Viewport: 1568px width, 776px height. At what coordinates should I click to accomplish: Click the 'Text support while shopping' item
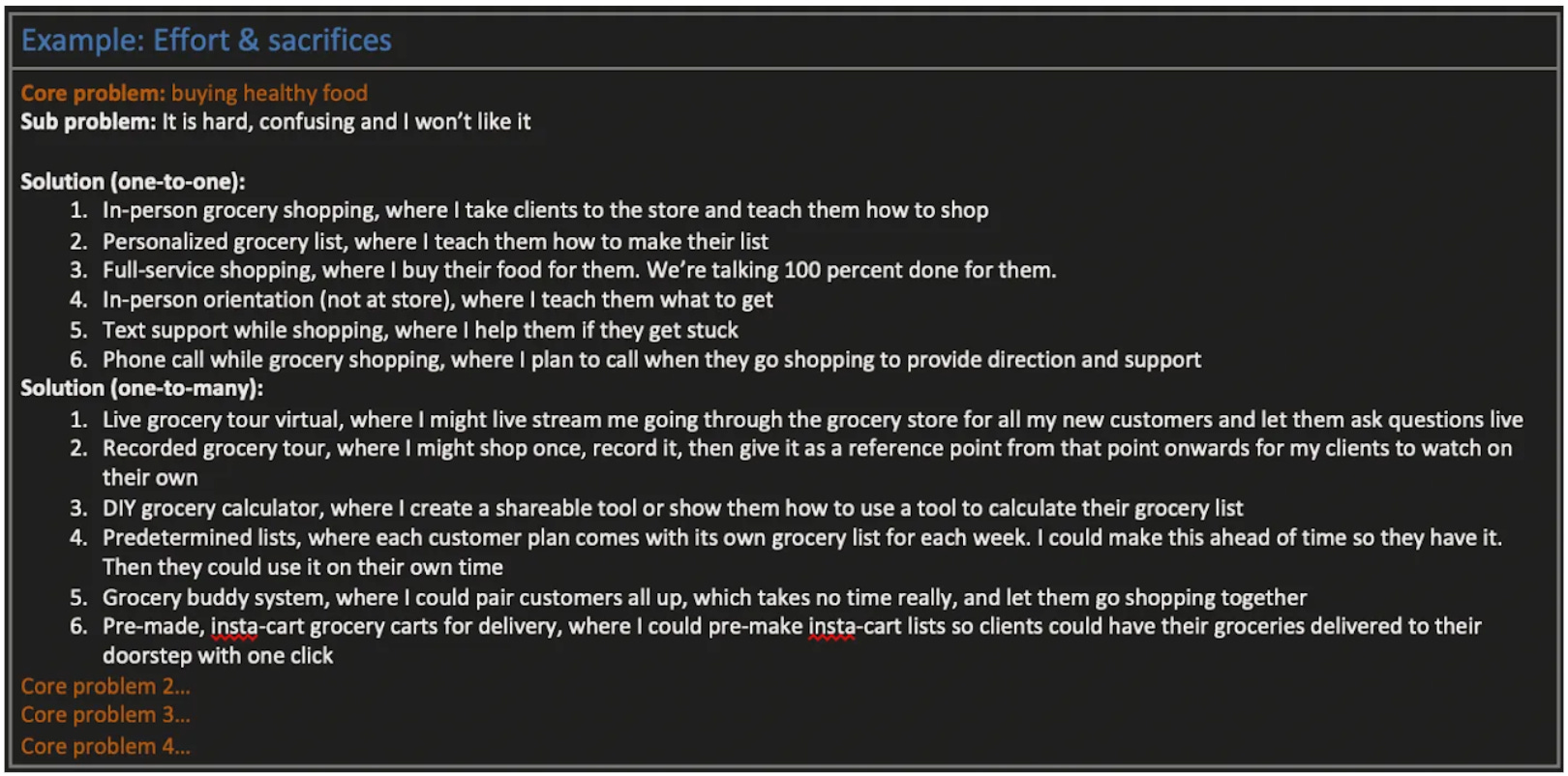[x=420, y=330]
